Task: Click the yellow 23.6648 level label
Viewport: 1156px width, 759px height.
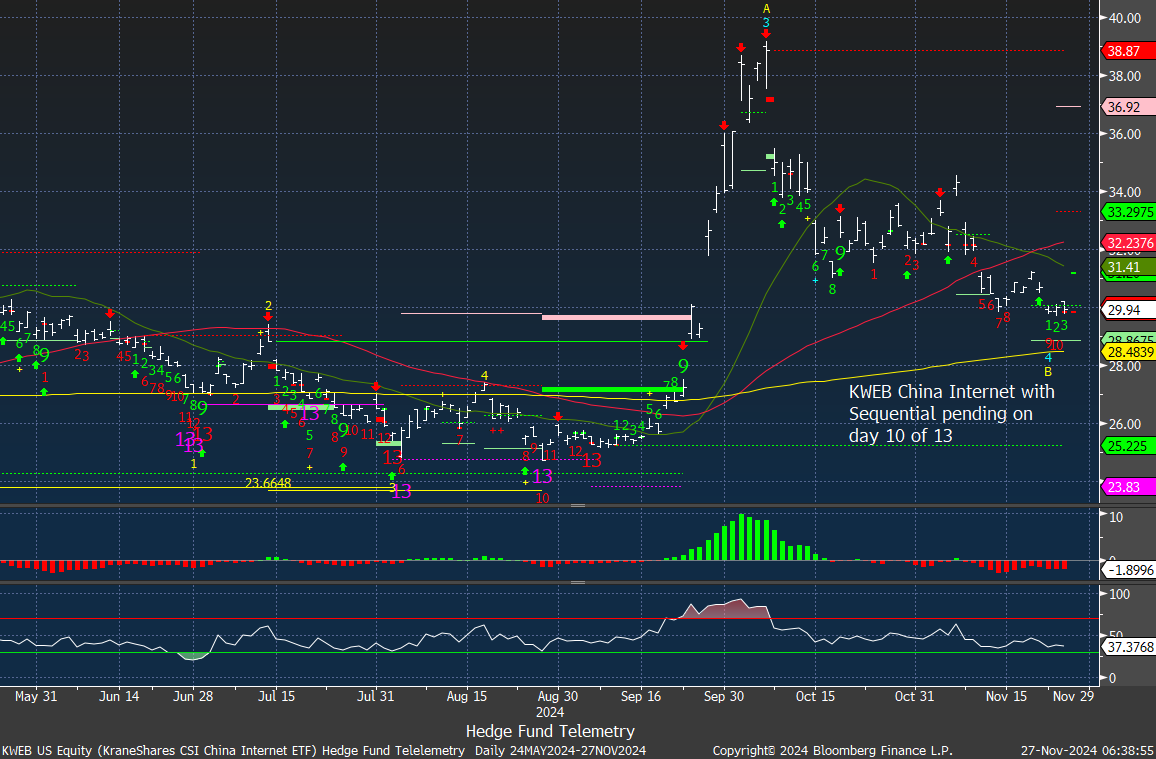Action: (x=268, y=483)
